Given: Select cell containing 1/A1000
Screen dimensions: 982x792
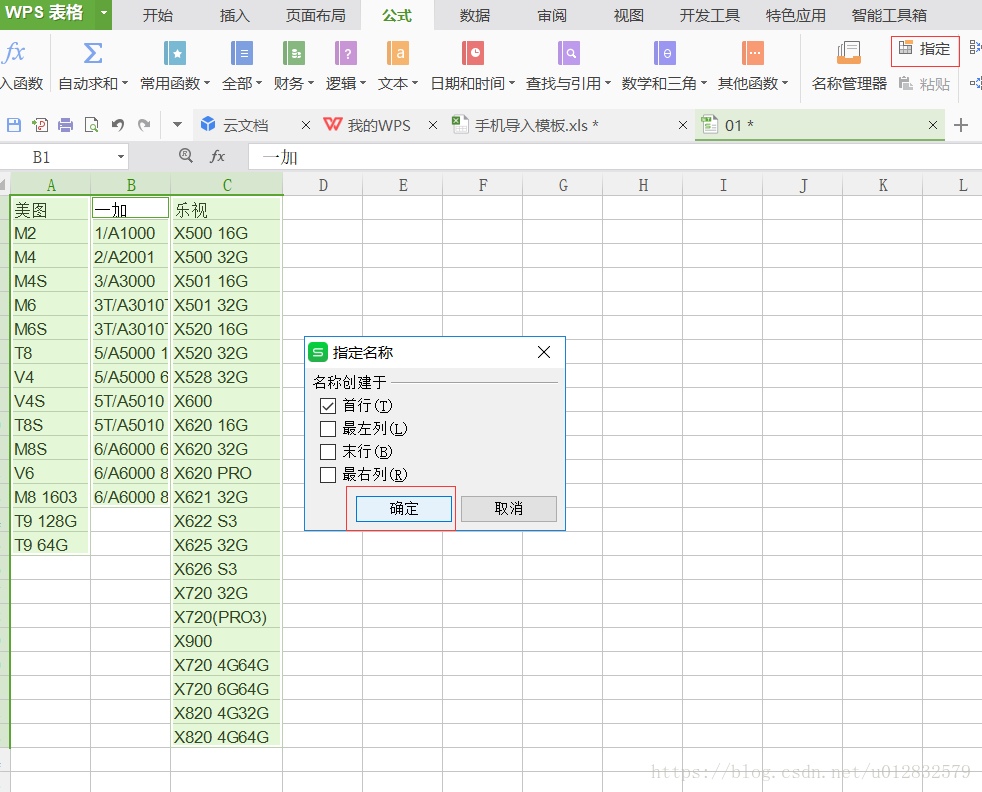Looking at the screenshot, I should coord(130,233).
